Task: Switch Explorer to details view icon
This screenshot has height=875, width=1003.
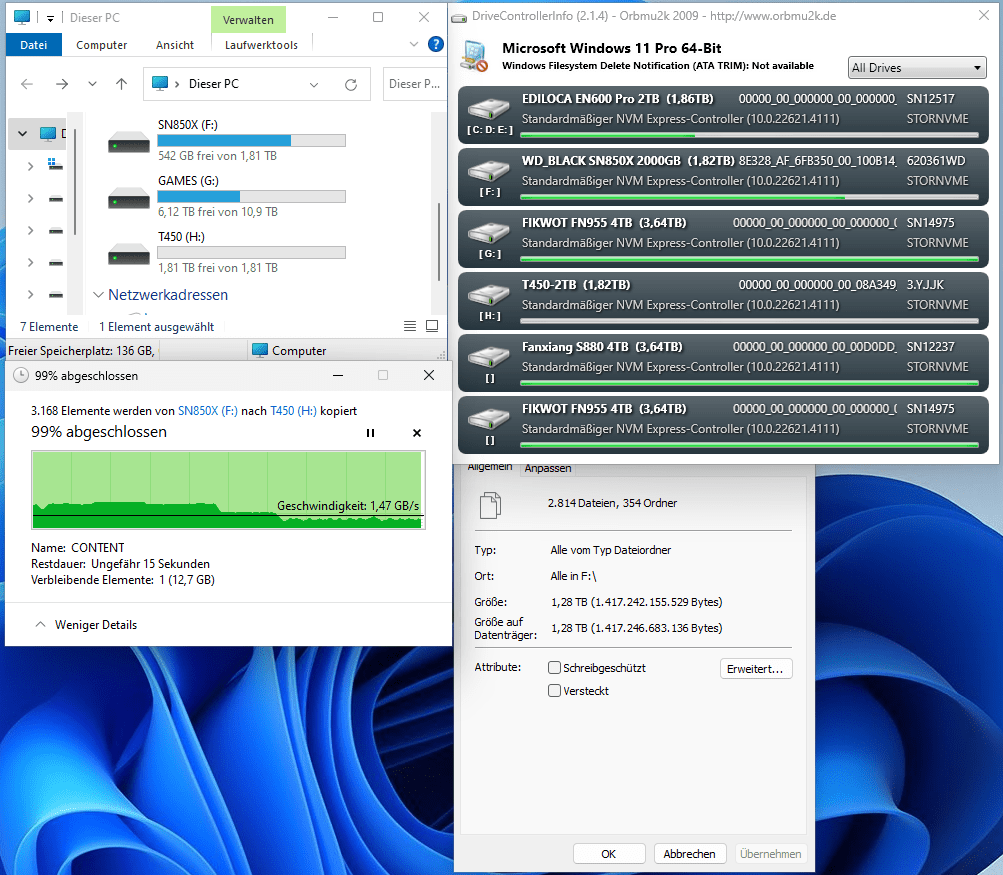Action: coord(410,326)
